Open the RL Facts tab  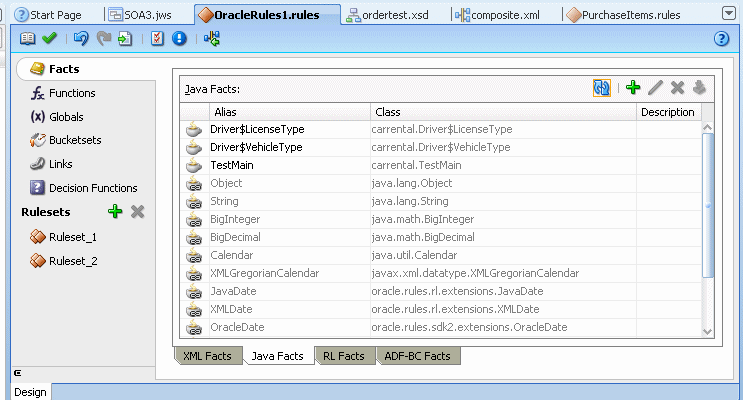[344, 356]
